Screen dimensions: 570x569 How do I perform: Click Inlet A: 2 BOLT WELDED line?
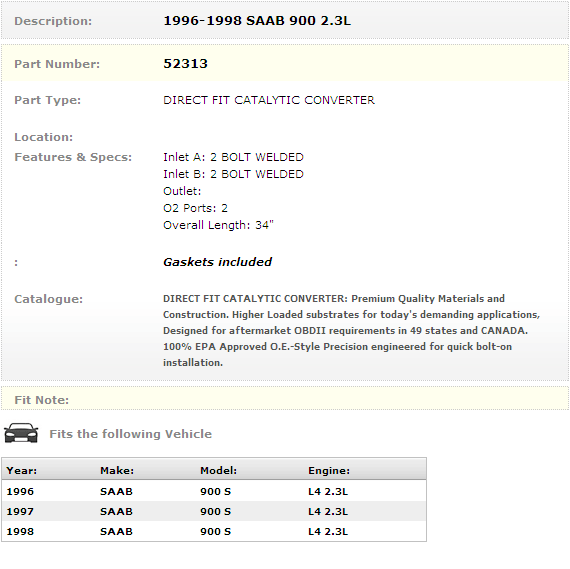pyautogui.click(x=233, y=157)
